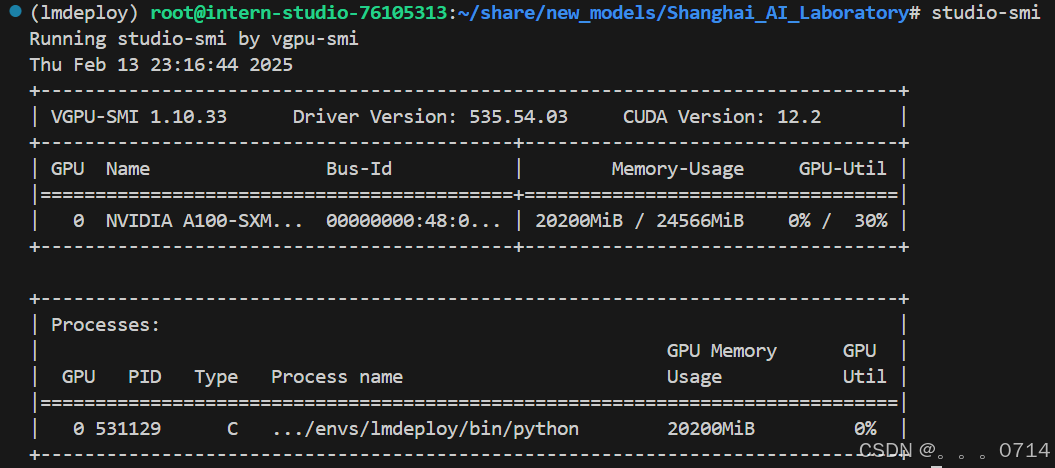Click the process type "C"
Image resolution: width=1055 pixels, height=468 pixels.
(232, 428)
